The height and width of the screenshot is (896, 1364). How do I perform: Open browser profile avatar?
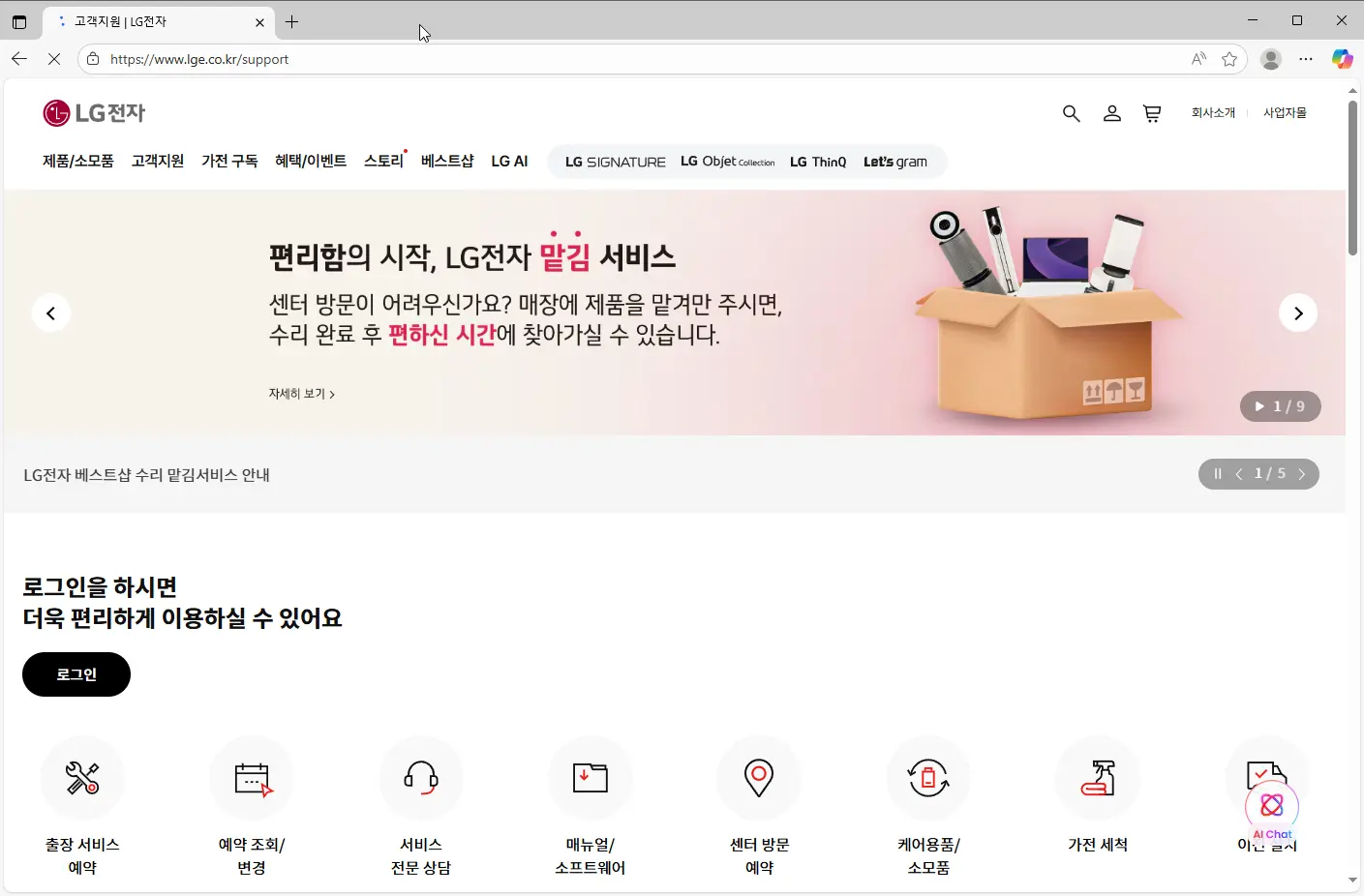(1271, 59)
